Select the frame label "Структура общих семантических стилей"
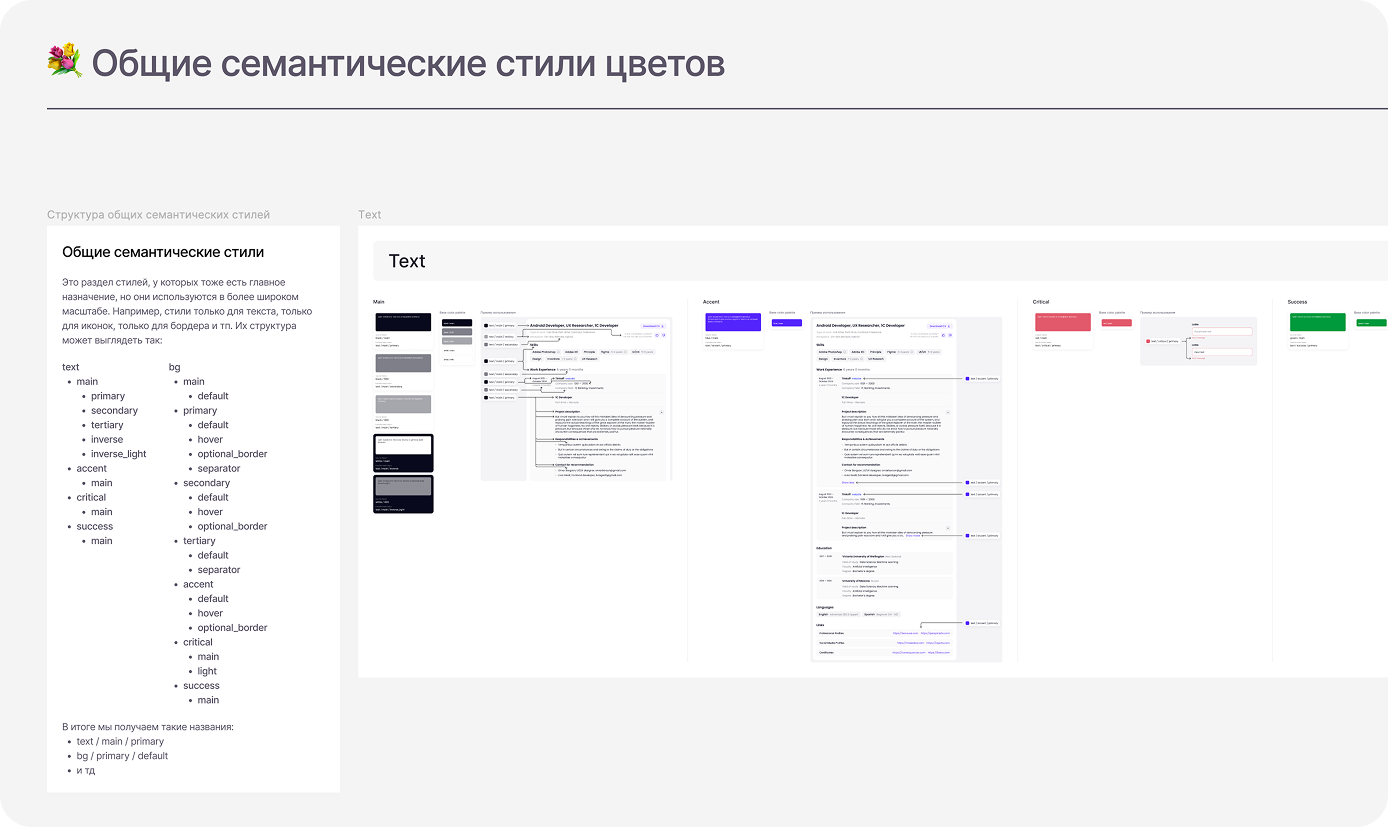Viewport: 1388px width, 827px height. (158, 215)
